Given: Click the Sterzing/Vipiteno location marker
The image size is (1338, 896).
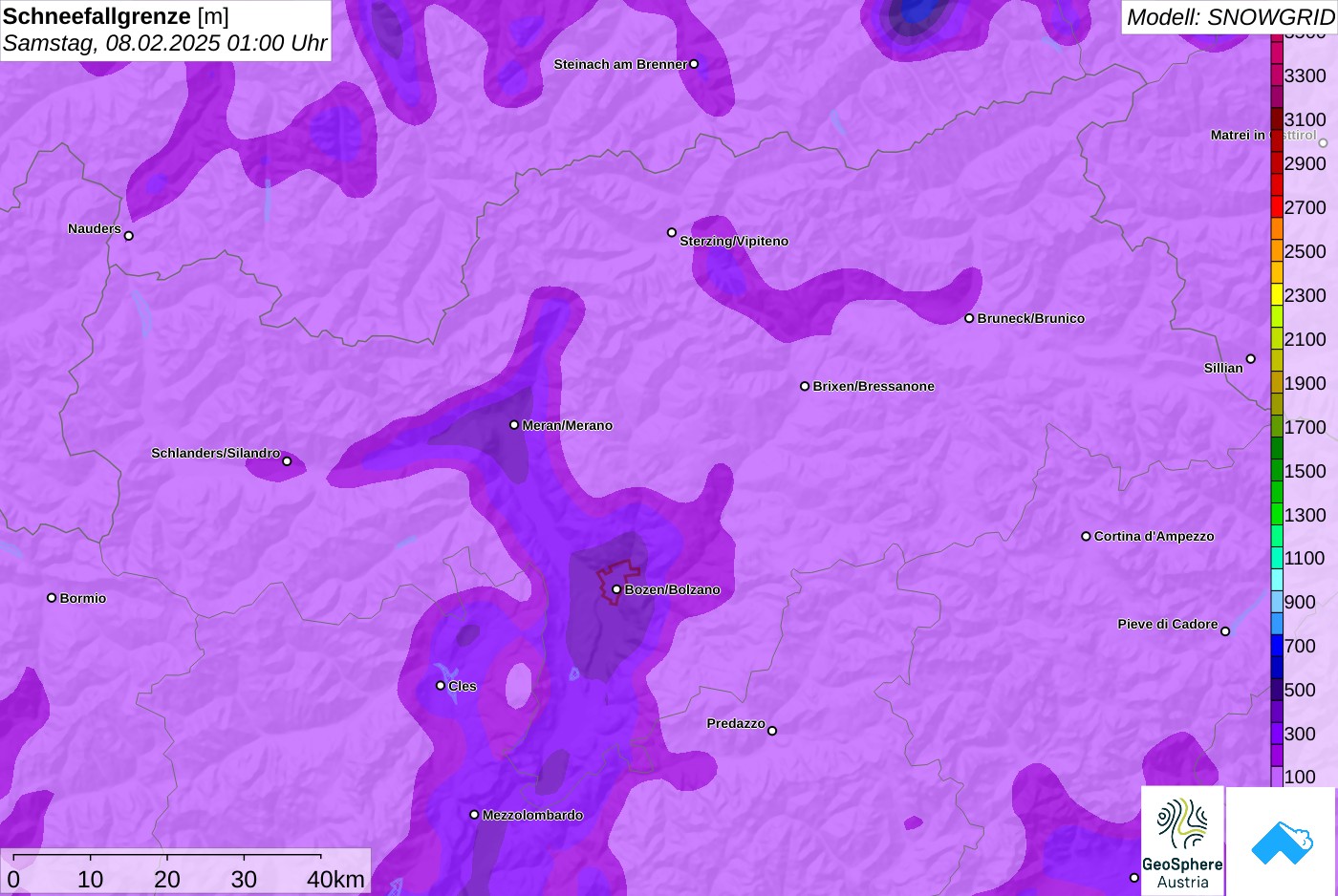Looking at the screenshot, I should pos(672,232).
